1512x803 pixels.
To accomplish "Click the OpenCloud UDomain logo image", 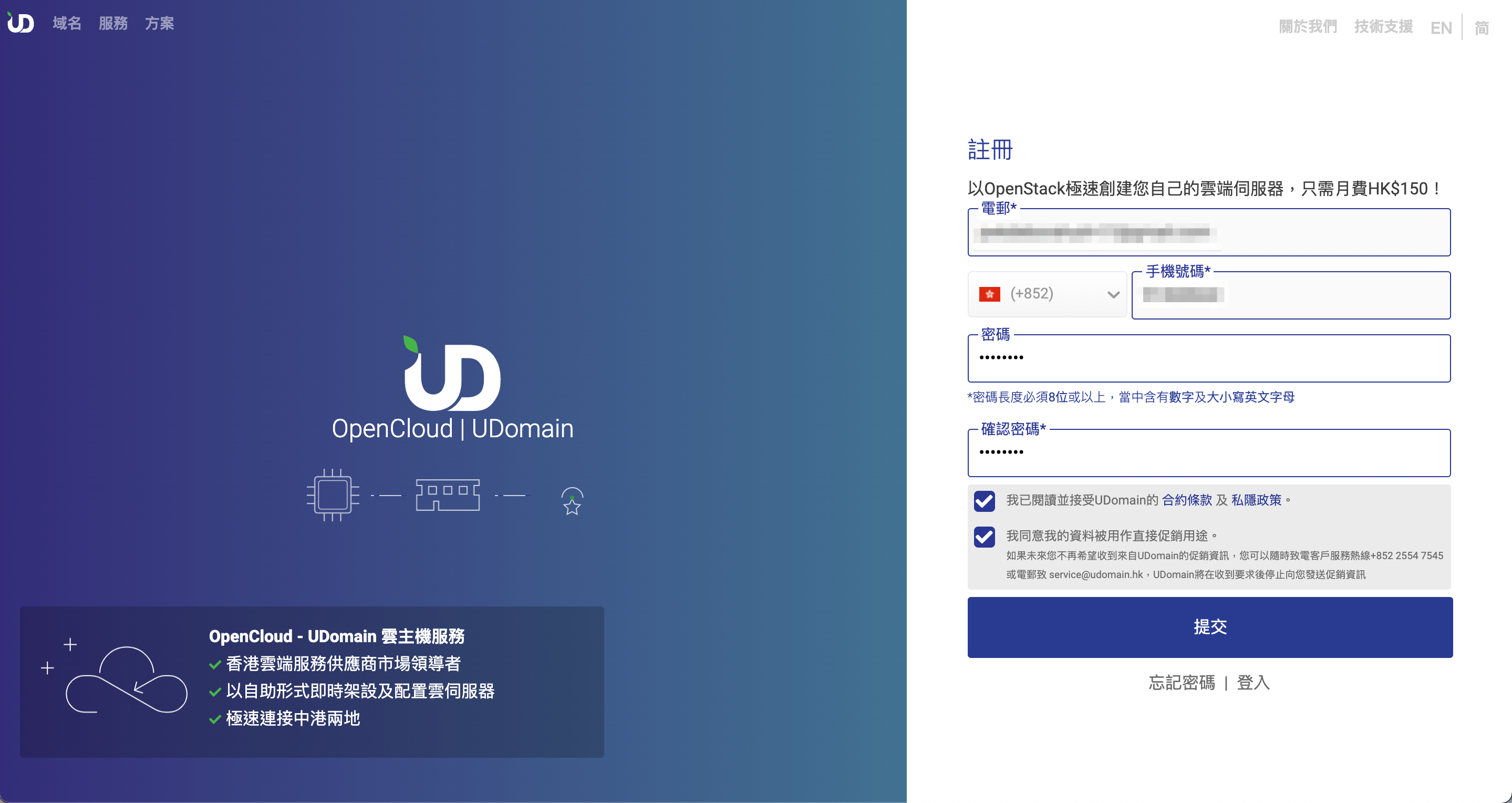I will coord(451,385).
